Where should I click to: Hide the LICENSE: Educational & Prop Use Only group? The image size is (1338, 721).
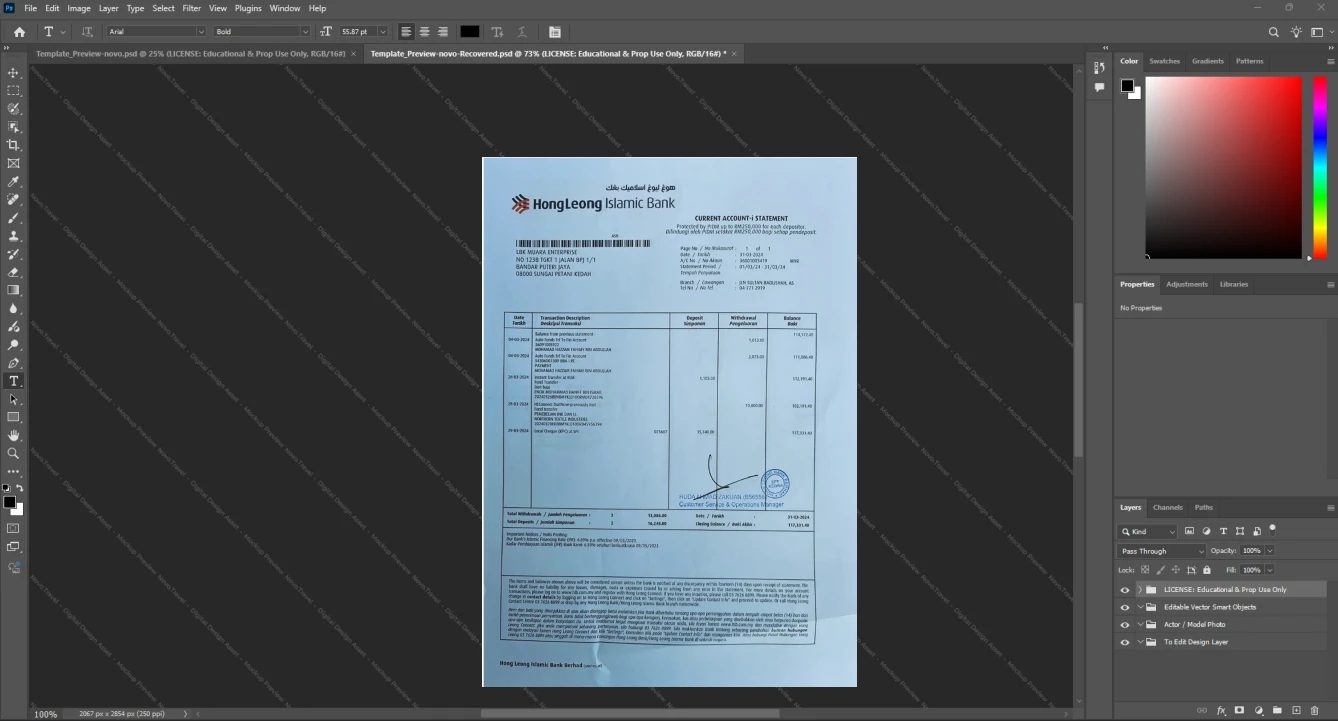coord(1125,590)
